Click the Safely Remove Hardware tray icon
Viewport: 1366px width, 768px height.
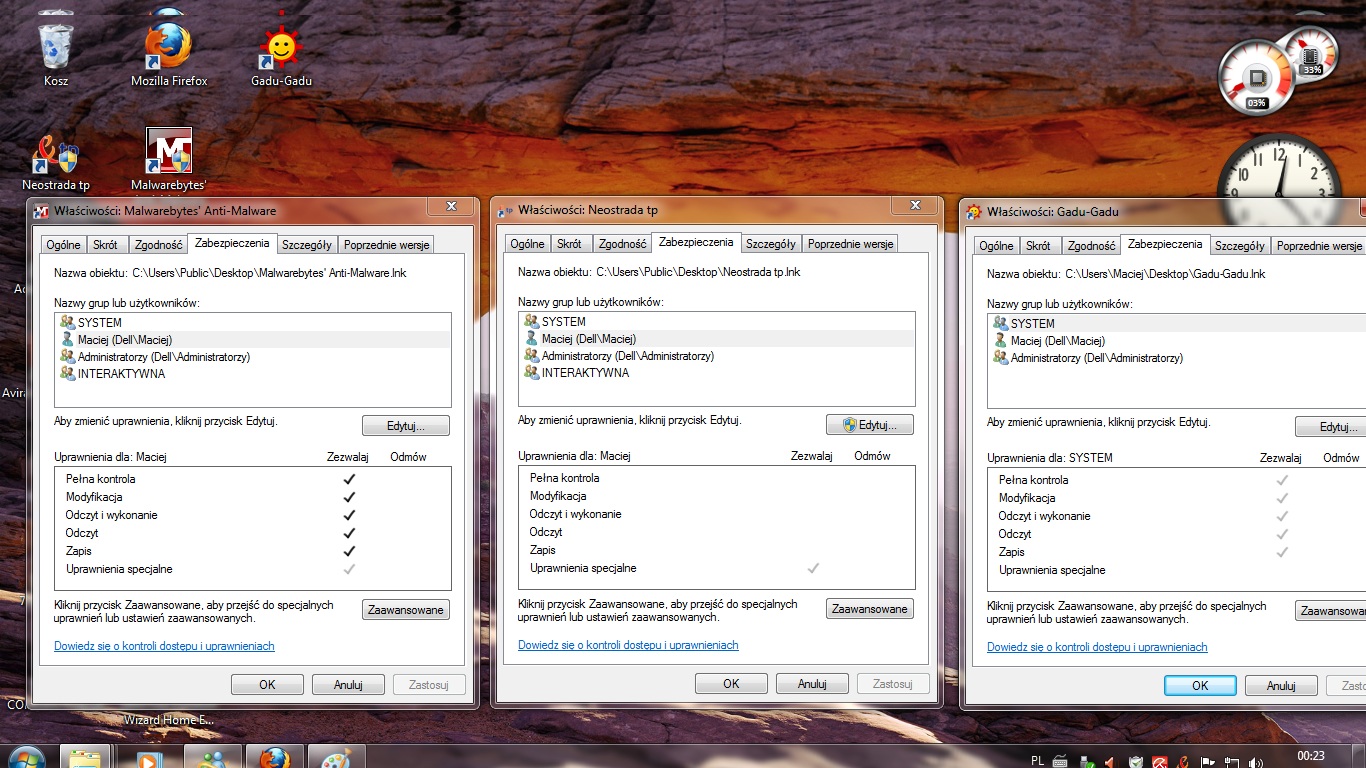[1086, 761]
